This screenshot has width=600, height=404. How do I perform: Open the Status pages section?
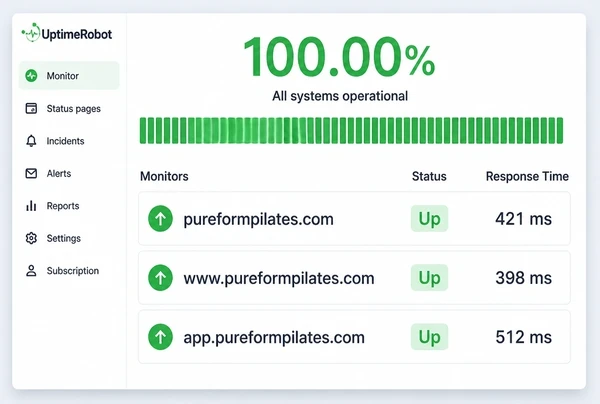[73, 109]
